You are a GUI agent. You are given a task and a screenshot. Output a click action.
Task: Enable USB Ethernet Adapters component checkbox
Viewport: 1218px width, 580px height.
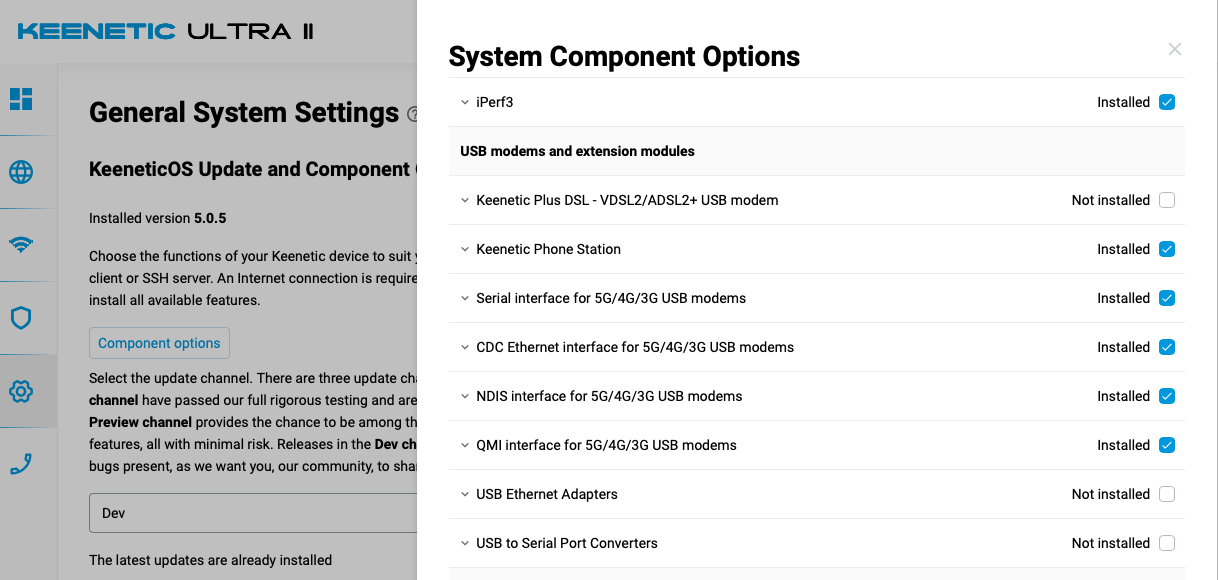pyautogui.click(x=1167, y=494)
